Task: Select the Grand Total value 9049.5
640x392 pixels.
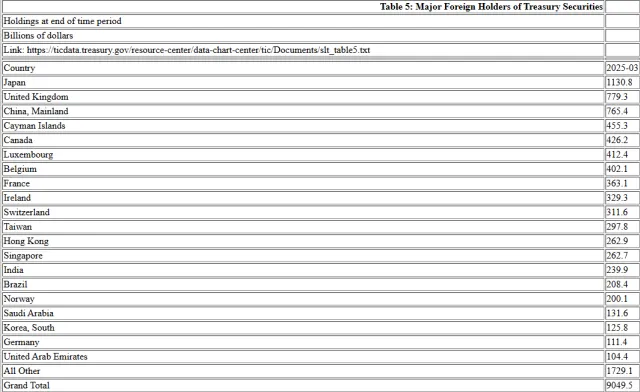Action: [619, 385]
